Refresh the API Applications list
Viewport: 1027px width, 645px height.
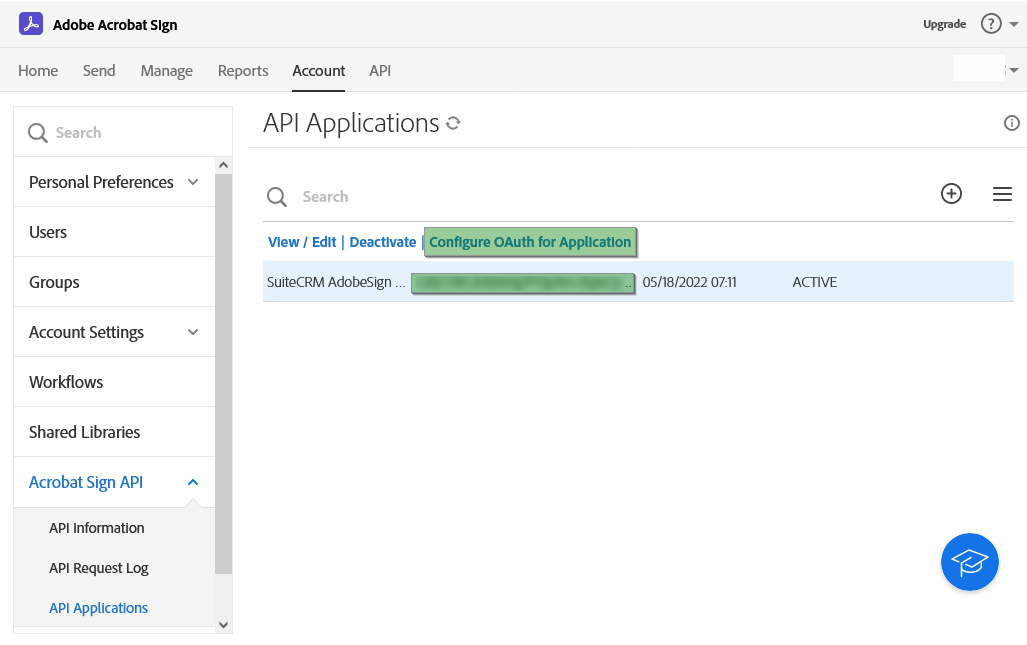pyautogui.click(x=453, y=123)
